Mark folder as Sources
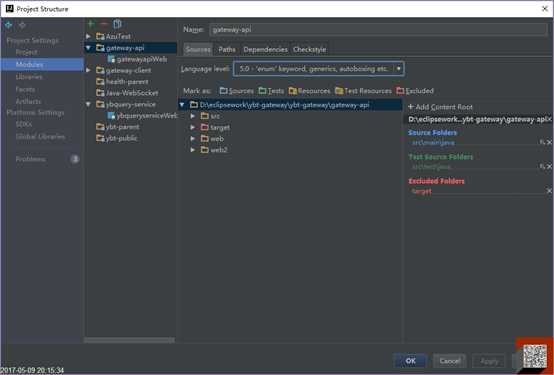 [236, 91]
